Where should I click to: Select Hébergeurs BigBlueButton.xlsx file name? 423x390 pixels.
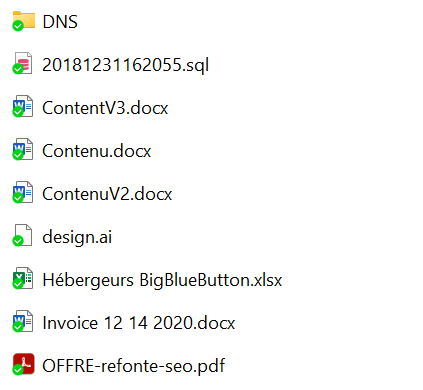162,280
